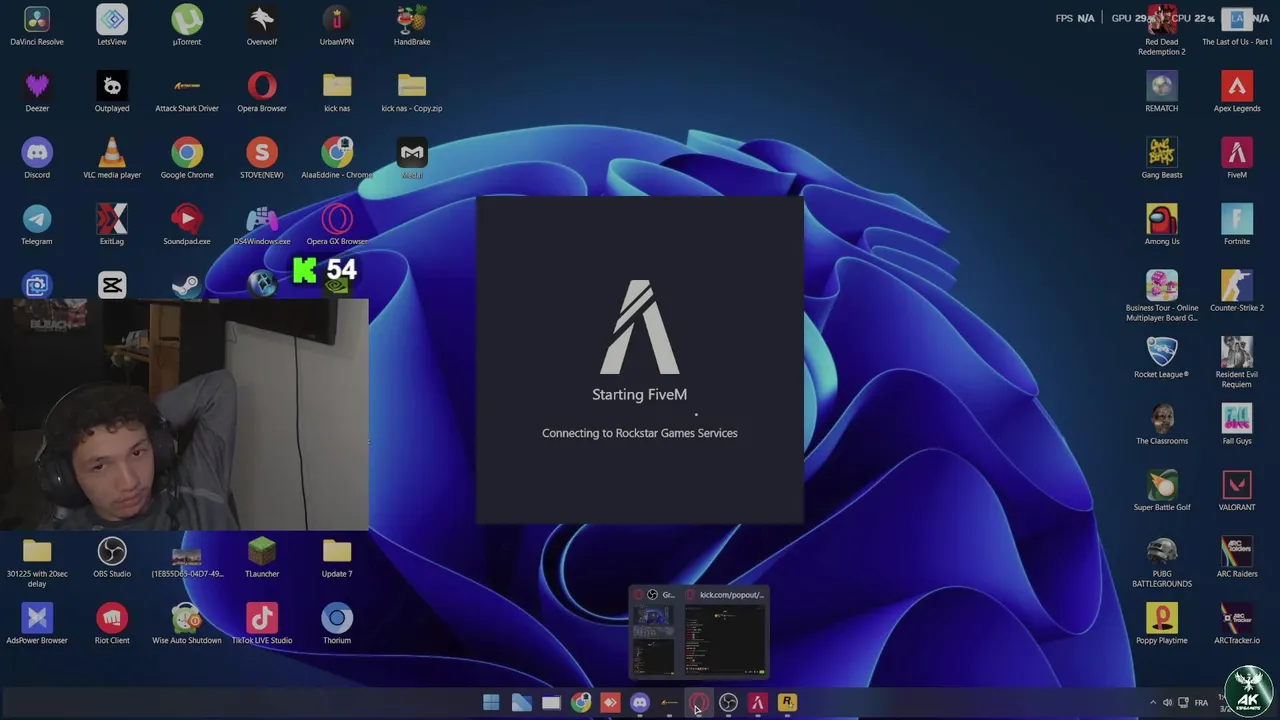Select the TLauncher desktop icon

click(262, 558)
